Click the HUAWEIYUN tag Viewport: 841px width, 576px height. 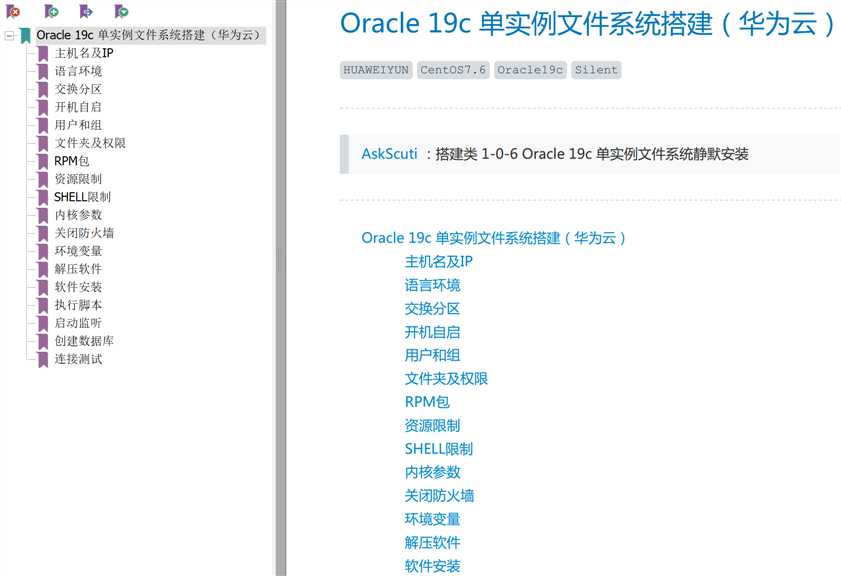pos(376,70)
